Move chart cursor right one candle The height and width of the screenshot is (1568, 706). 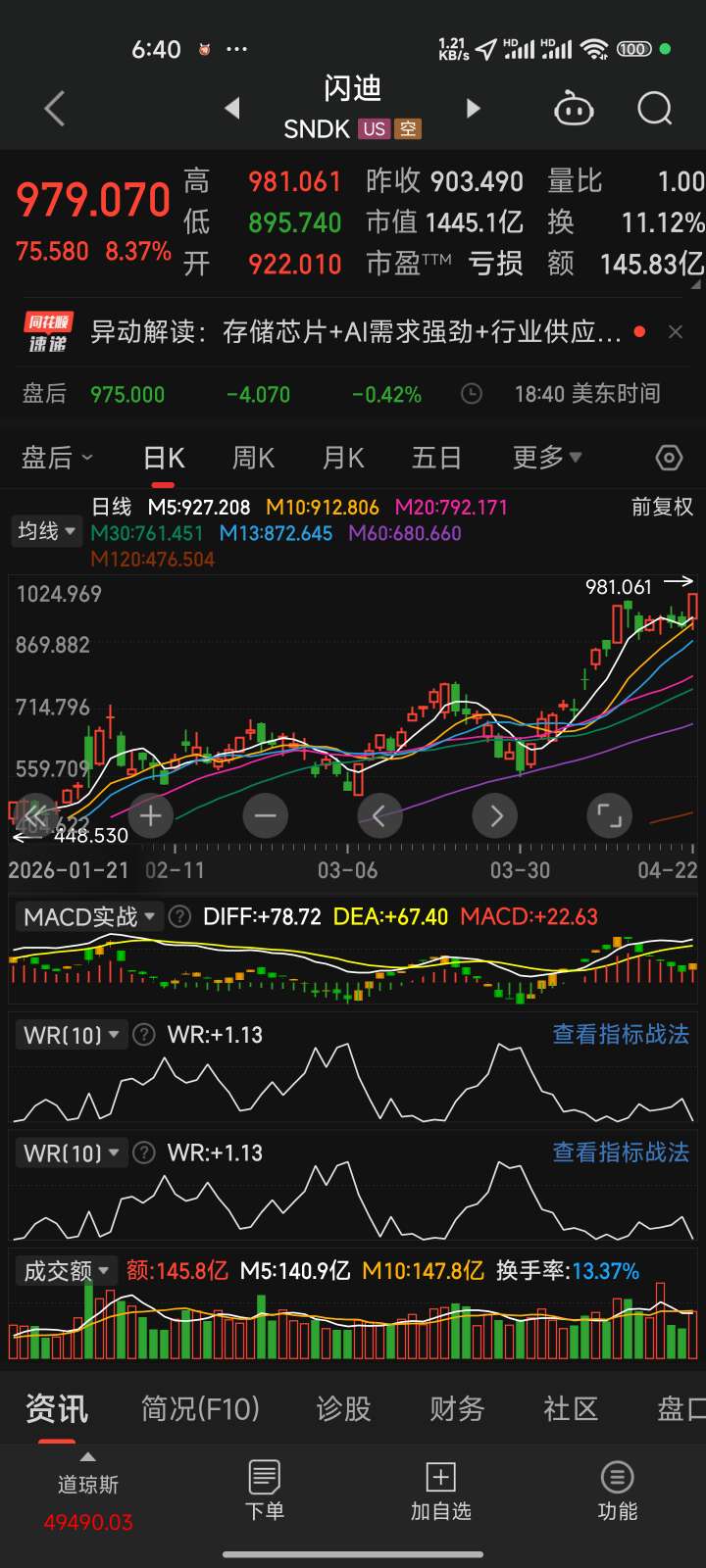495,815
